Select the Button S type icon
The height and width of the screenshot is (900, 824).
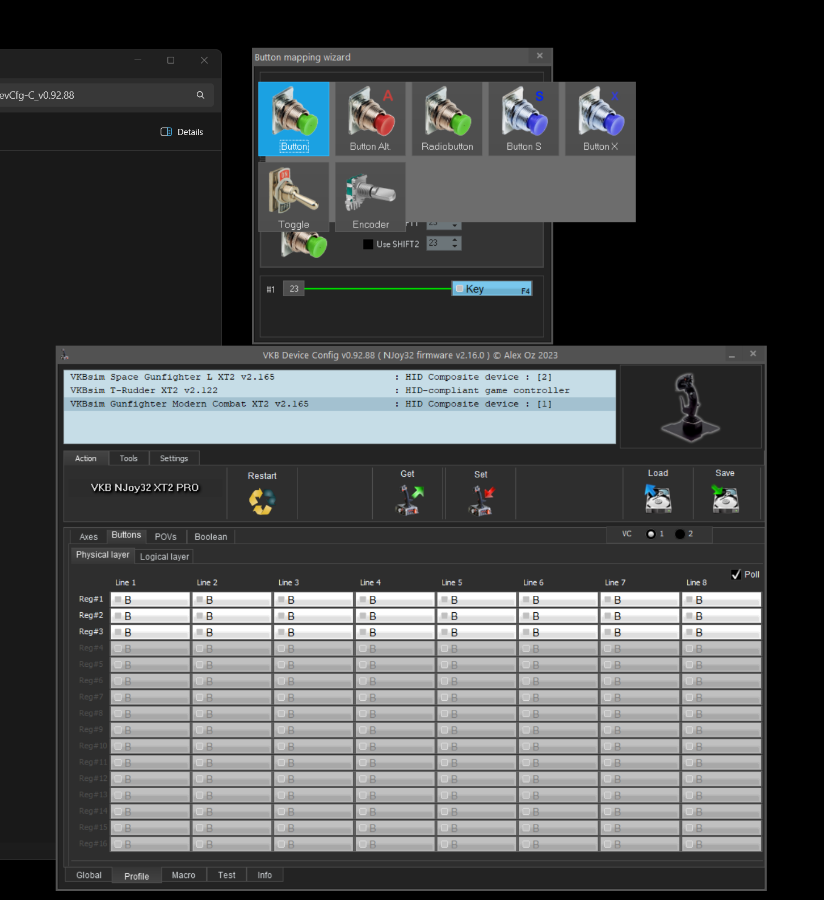[x=523, y=119]
